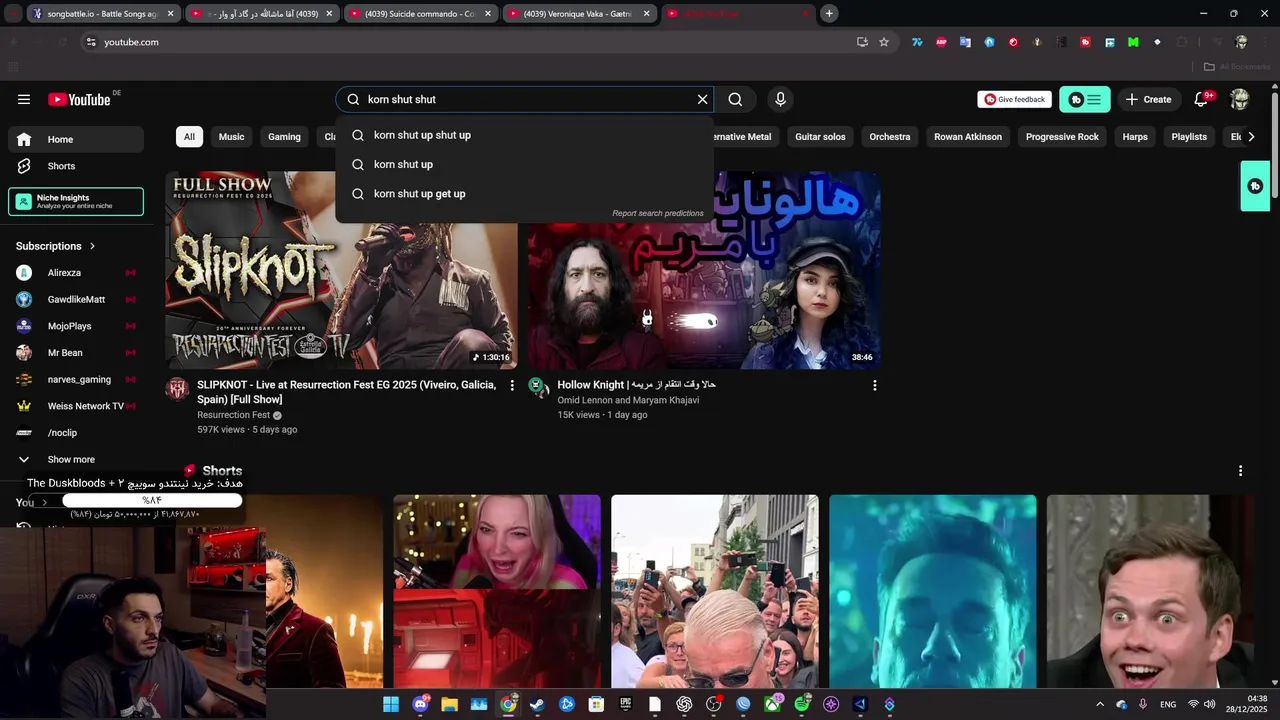Open Steam from the taskbar
Image resolution: width=1280 pixels, height=720 pixels.
(x=537, y=704)
